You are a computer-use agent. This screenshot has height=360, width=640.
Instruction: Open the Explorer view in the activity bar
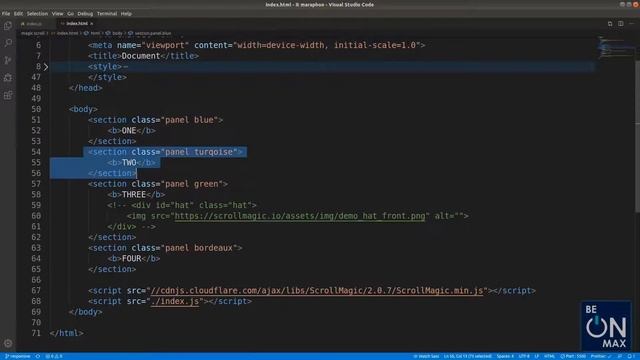[x=8, y=26]
